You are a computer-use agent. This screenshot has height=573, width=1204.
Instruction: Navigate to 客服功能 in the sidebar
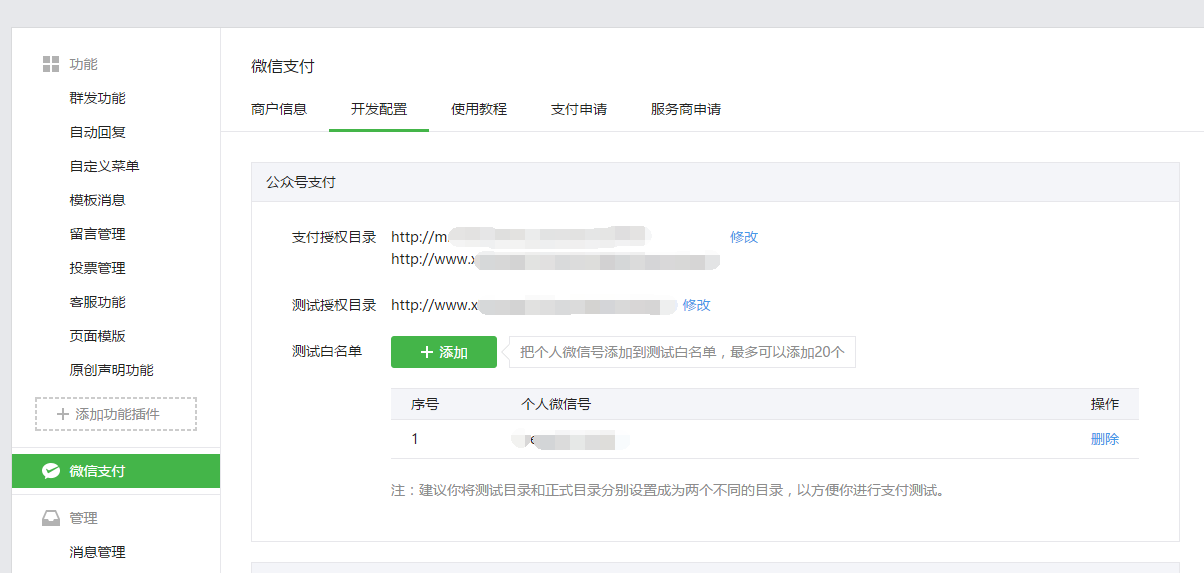(97, 302)
